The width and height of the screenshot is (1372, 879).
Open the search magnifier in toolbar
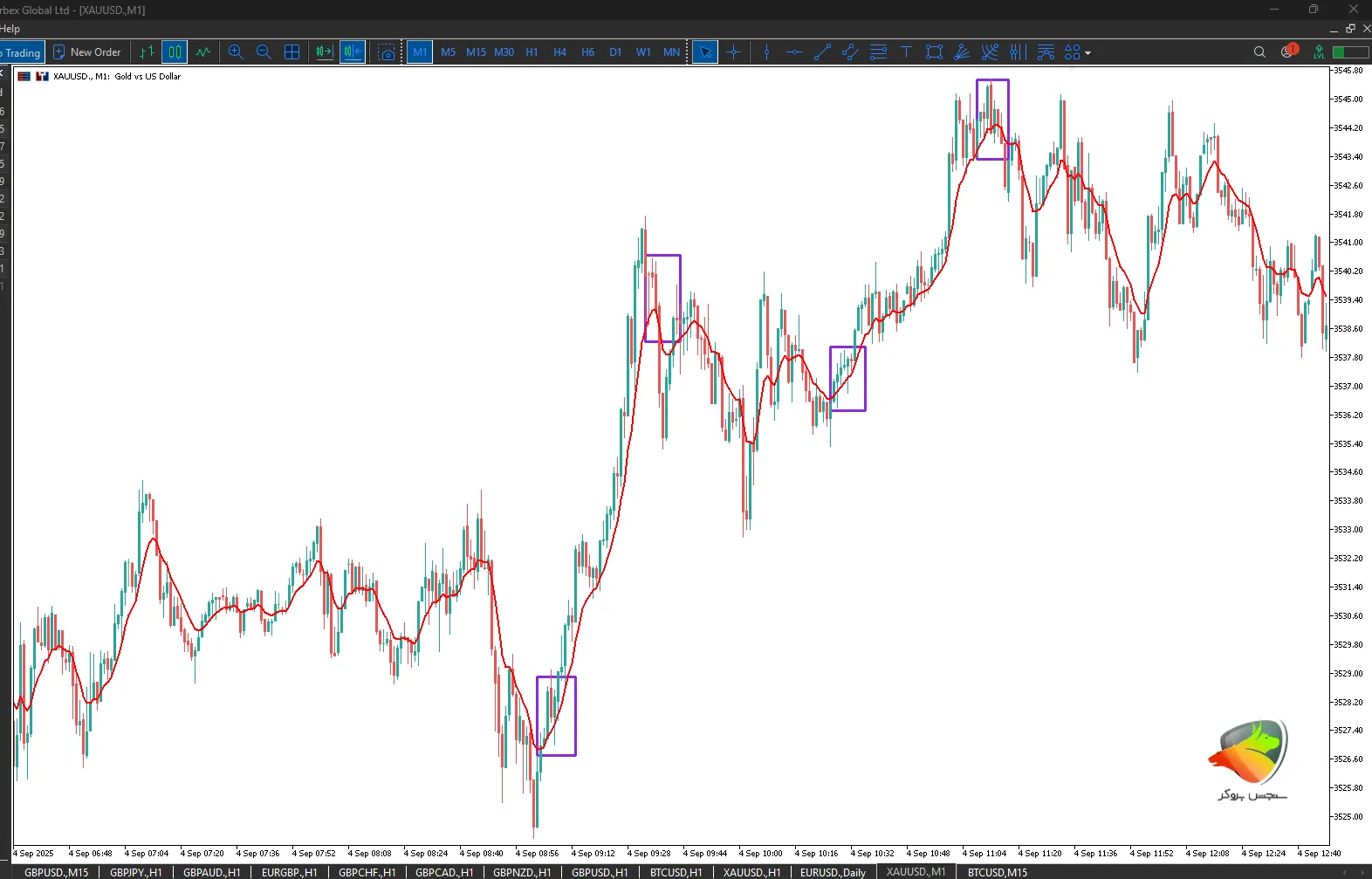click(x=1259, y=52)
